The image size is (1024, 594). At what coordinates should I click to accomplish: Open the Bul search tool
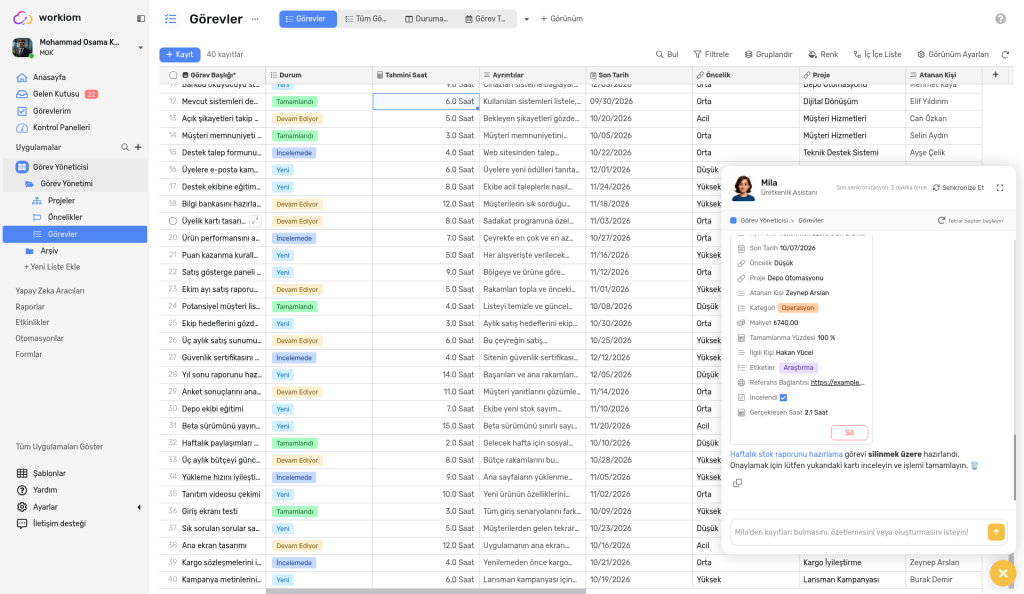tap(667, 55)
